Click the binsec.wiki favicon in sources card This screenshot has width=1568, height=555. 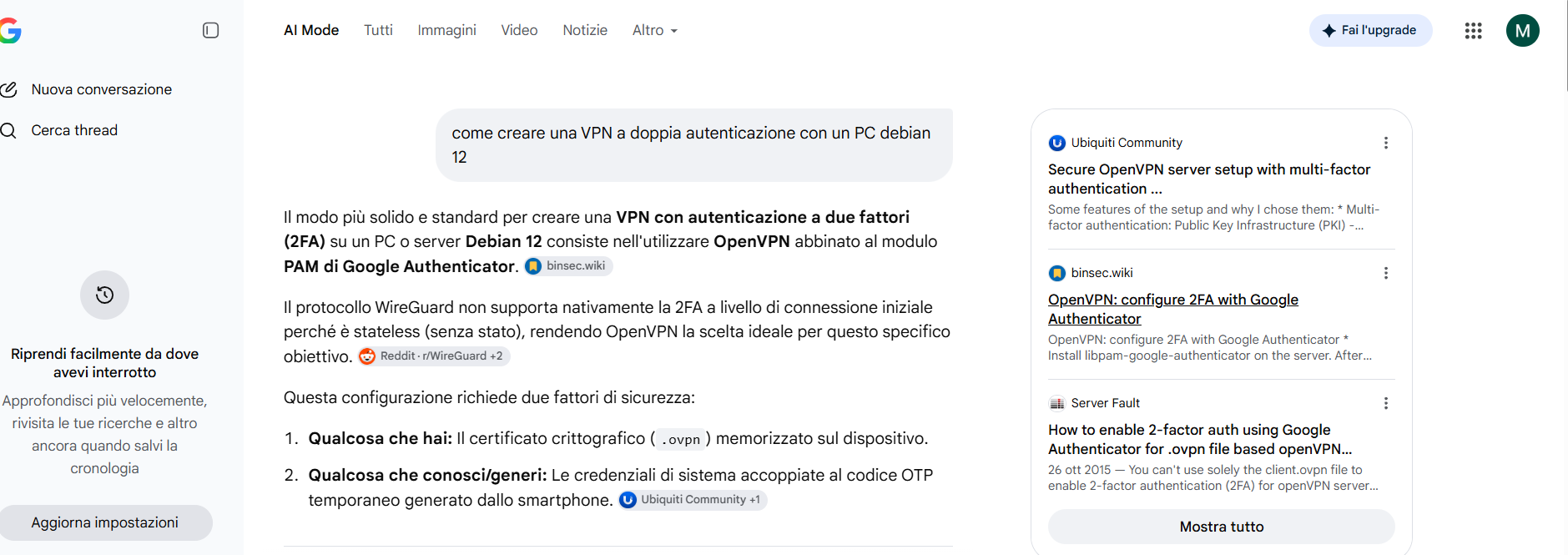1056,273
